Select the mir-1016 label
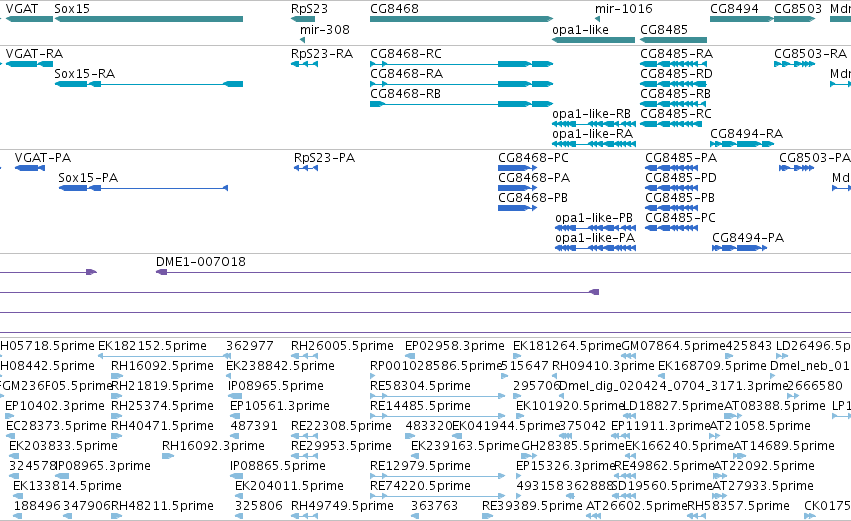Viewport: 851px width, 521px height. pyautogui.click(x=624, y=9)
